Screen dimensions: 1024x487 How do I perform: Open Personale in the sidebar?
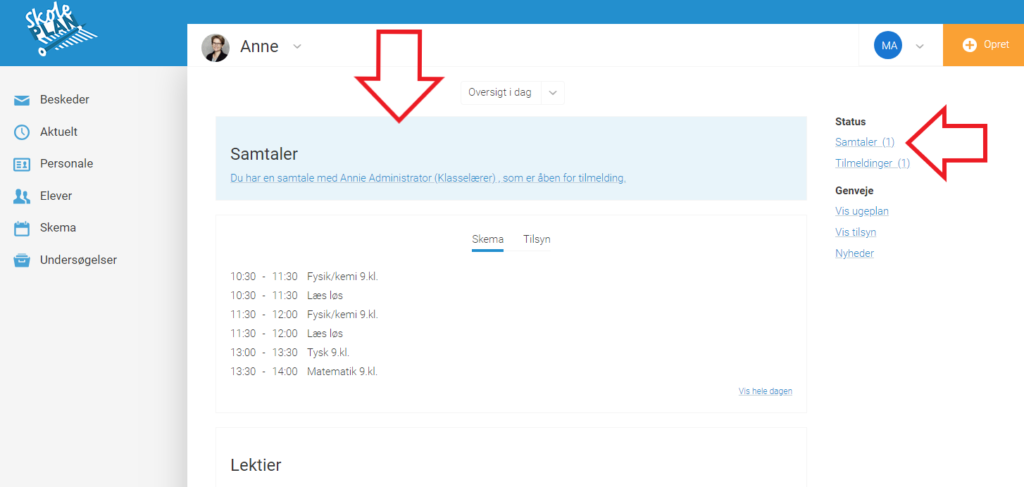tap(67, 164)
